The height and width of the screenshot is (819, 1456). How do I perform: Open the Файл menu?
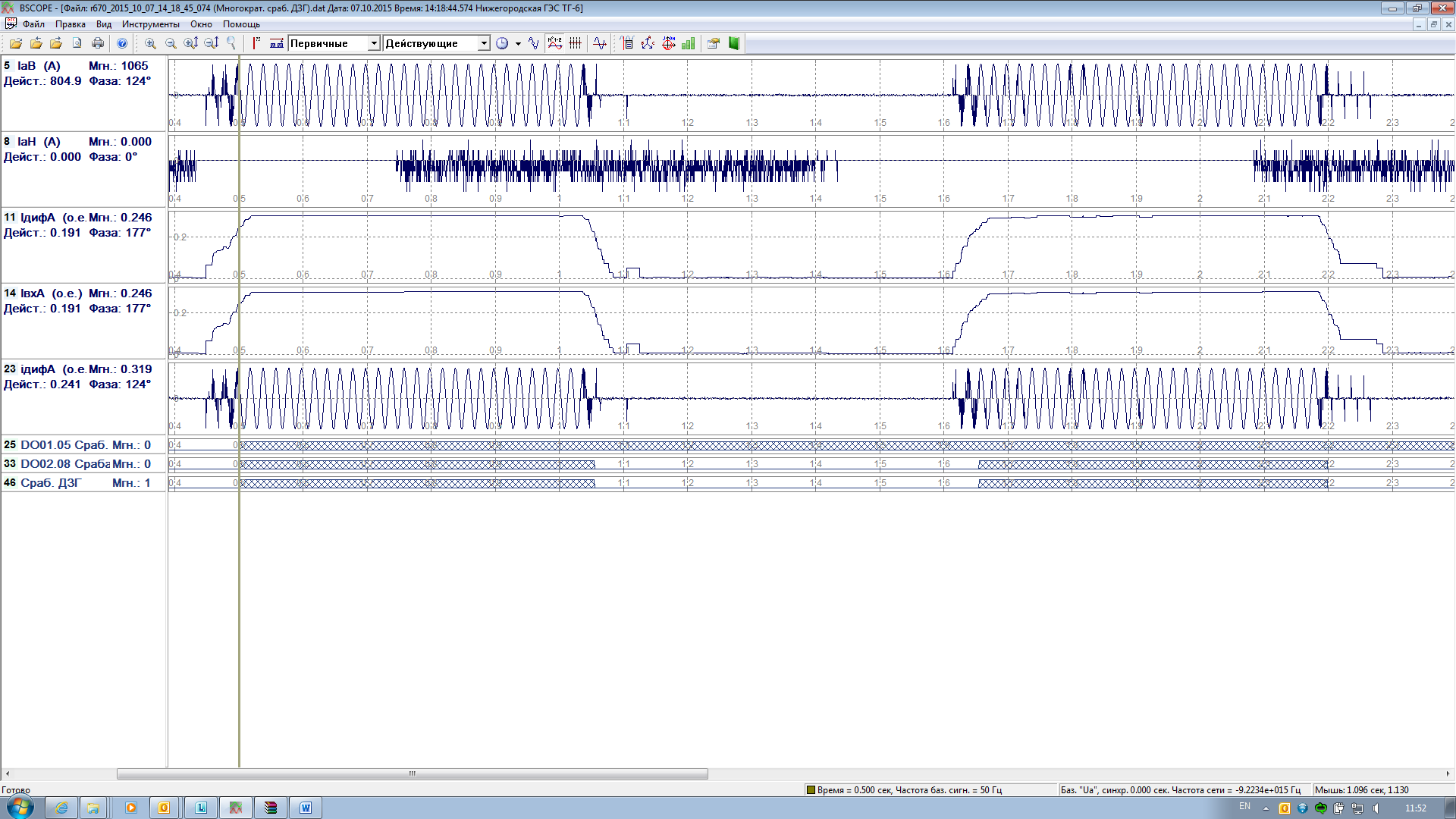(x=33, y=24)
